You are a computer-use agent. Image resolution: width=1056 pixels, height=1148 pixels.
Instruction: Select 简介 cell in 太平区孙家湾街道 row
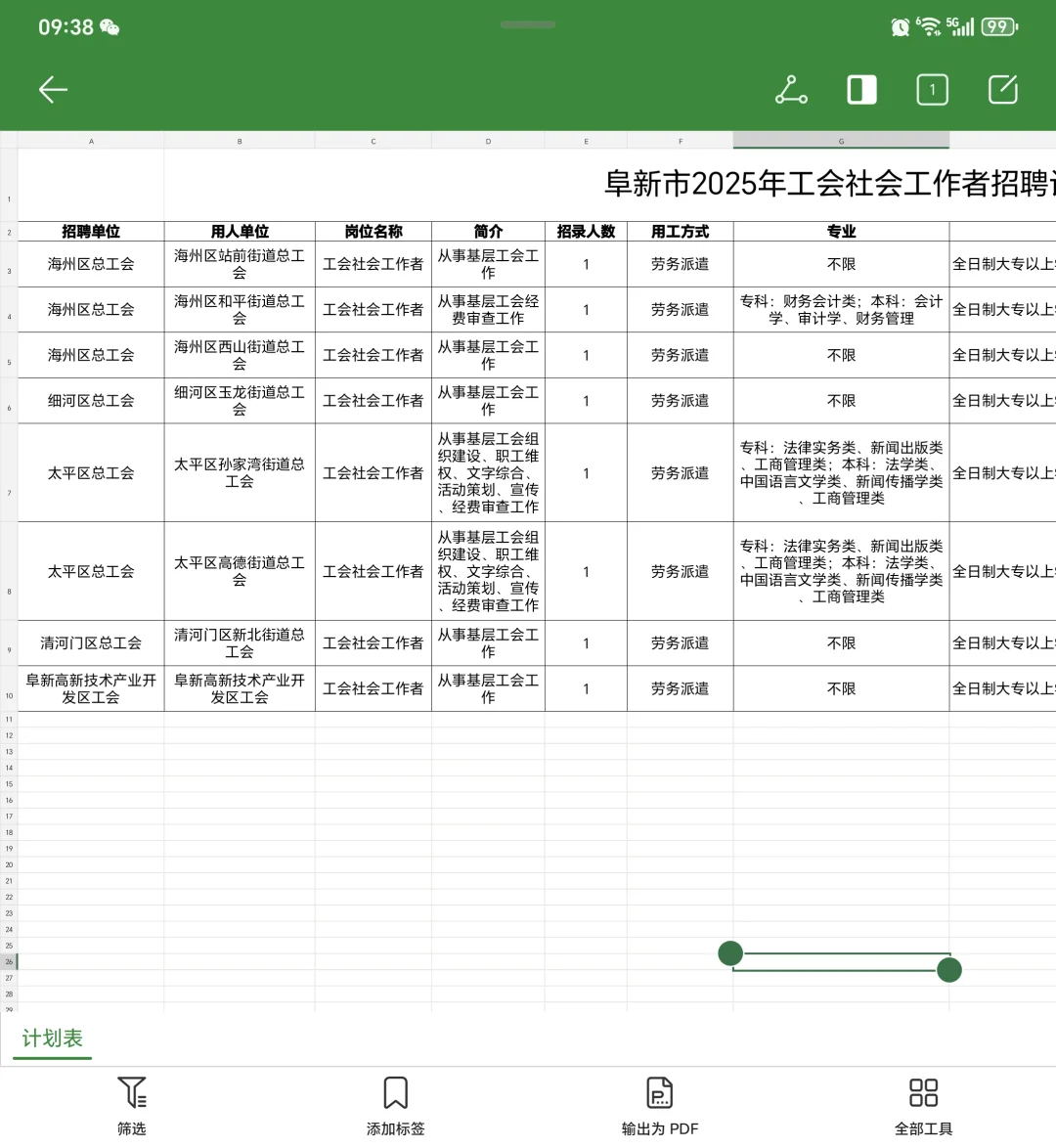[x=489, y=473]
